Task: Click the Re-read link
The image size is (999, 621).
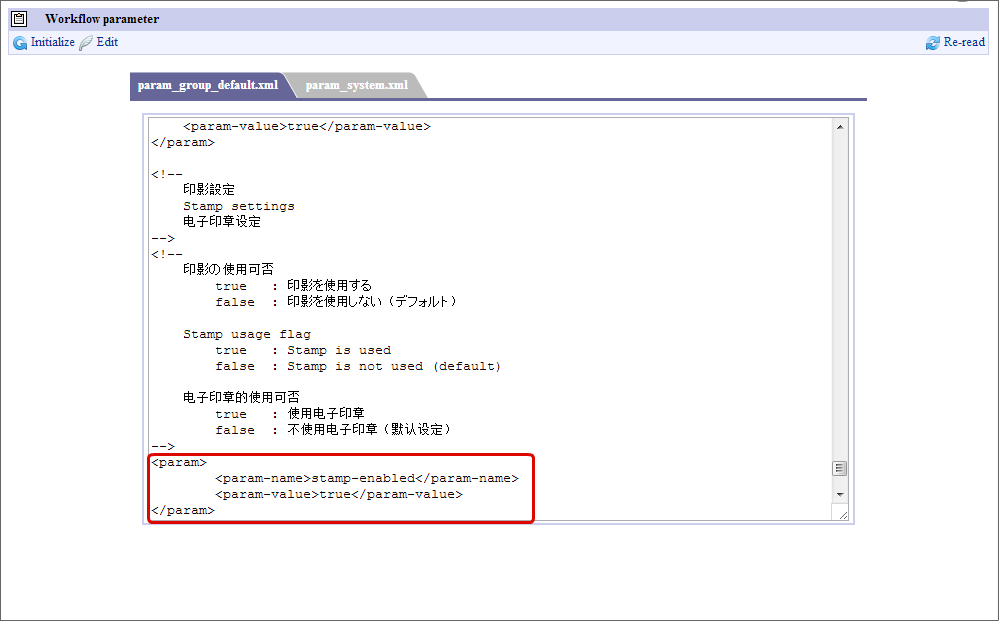Action: point(964,42)
